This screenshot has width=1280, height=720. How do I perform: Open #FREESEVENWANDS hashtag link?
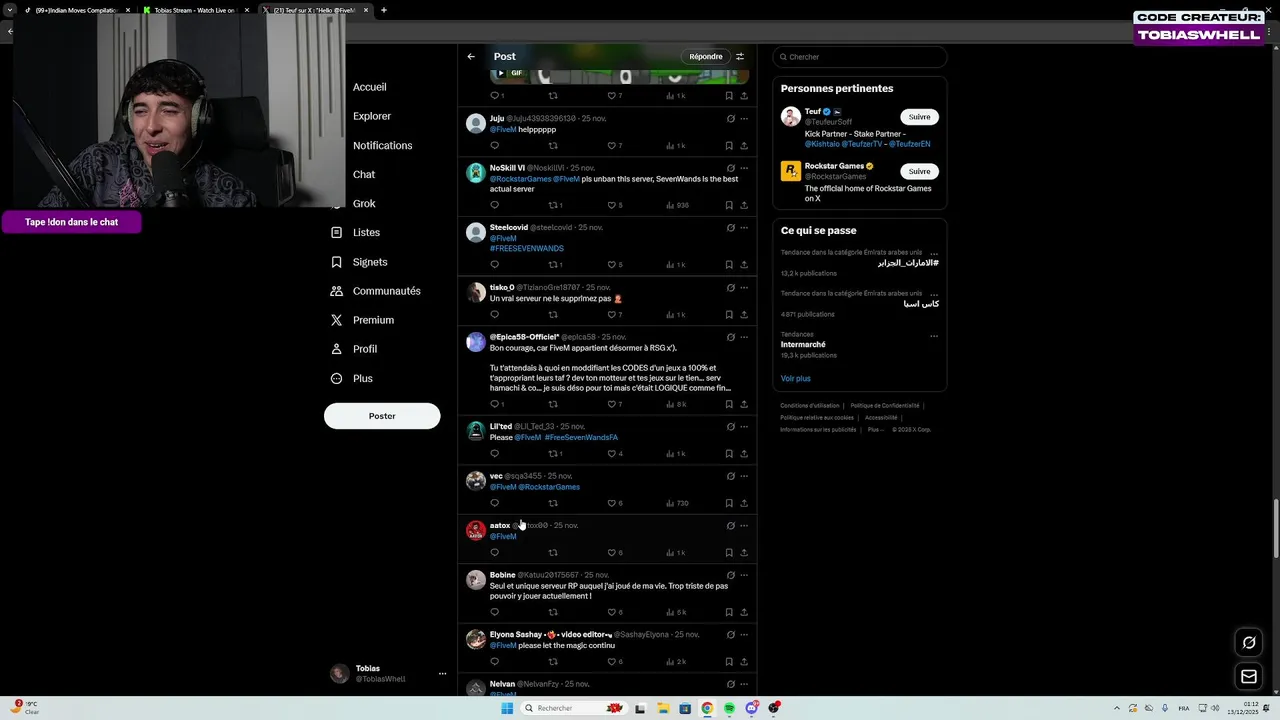click(x=527, y=249)
